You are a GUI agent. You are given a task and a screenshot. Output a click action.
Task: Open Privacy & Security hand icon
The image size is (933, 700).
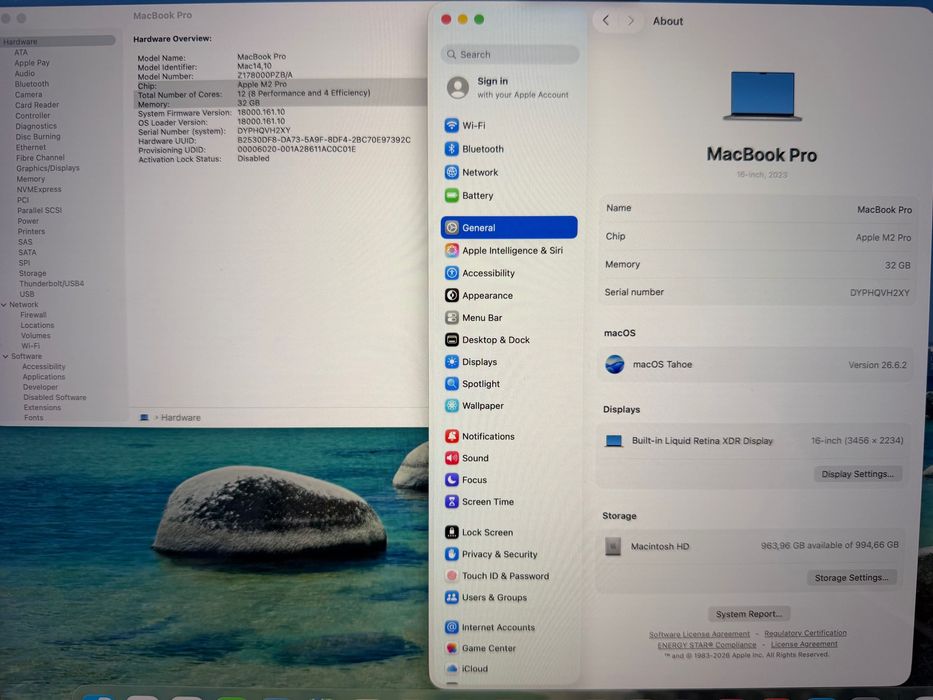452,554
